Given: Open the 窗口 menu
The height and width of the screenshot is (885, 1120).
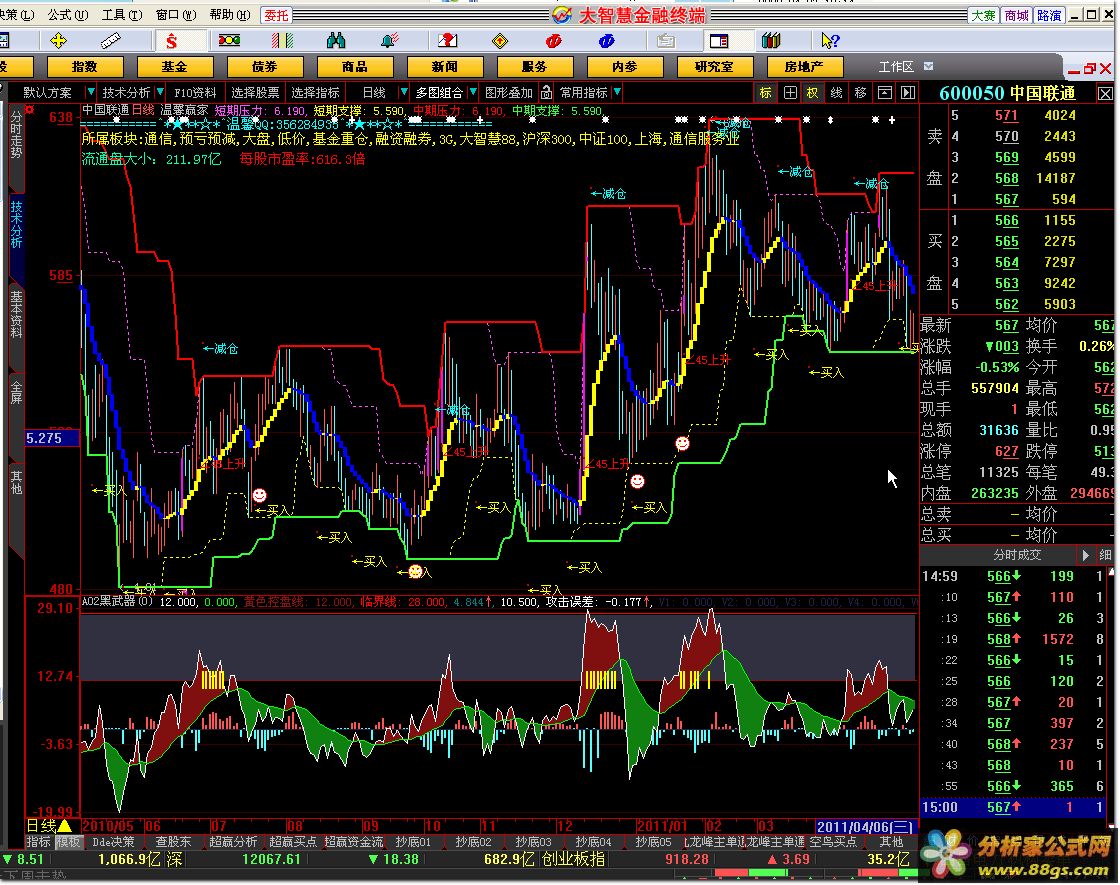Looking at the screenshot, I should [x=176, y=14].
